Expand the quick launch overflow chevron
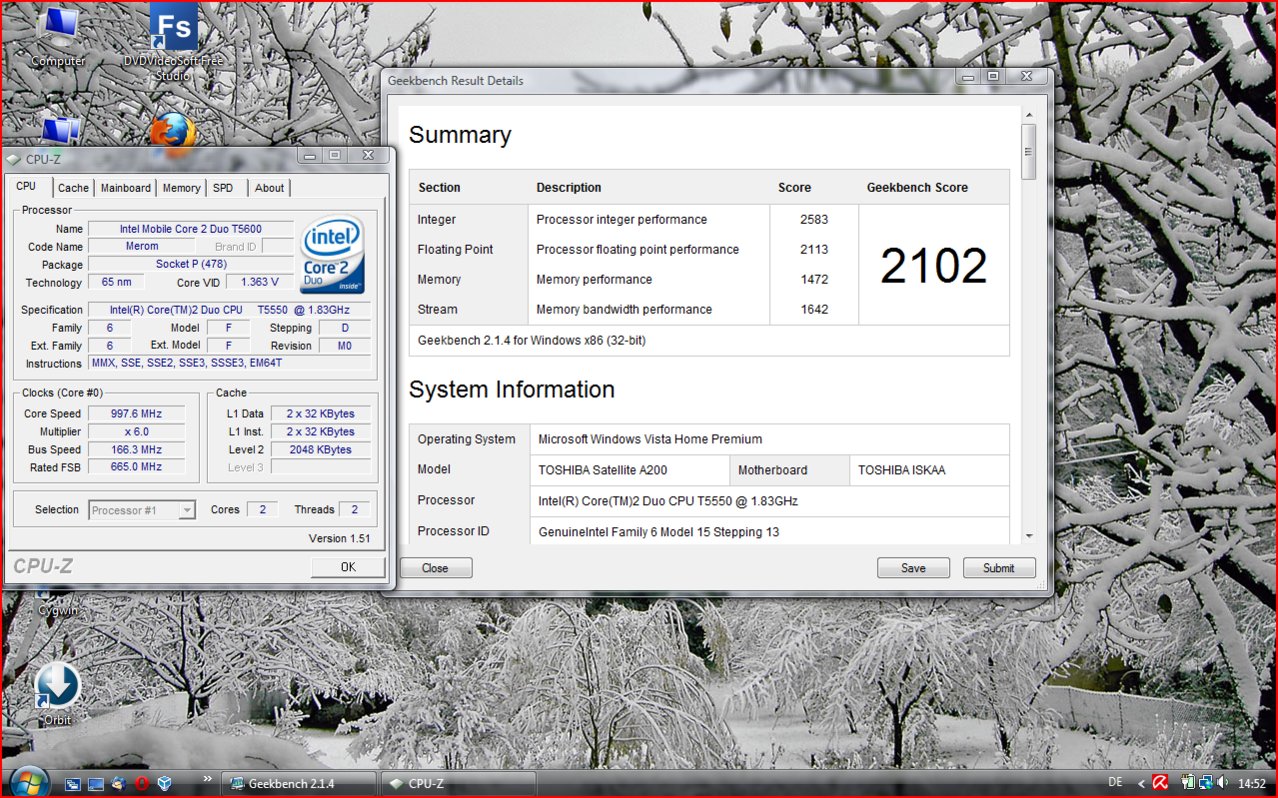The height and width of the screenshot is (798, 1278). [207, 778]
